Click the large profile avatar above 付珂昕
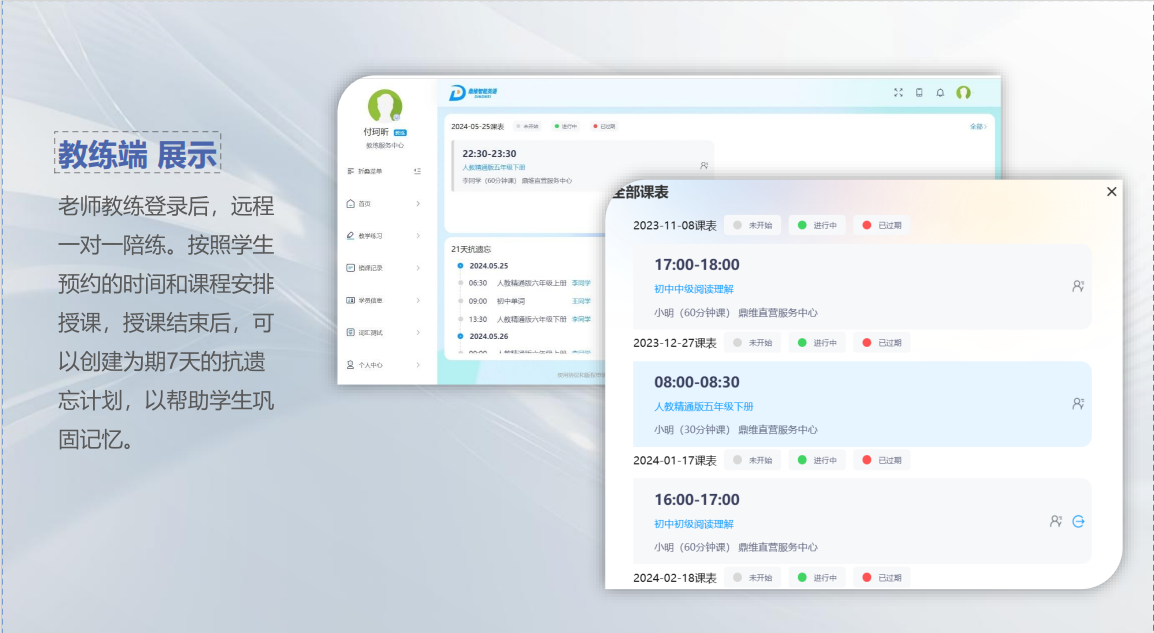The width and height of the screenshot is (1154, 633). click(385, 106)
